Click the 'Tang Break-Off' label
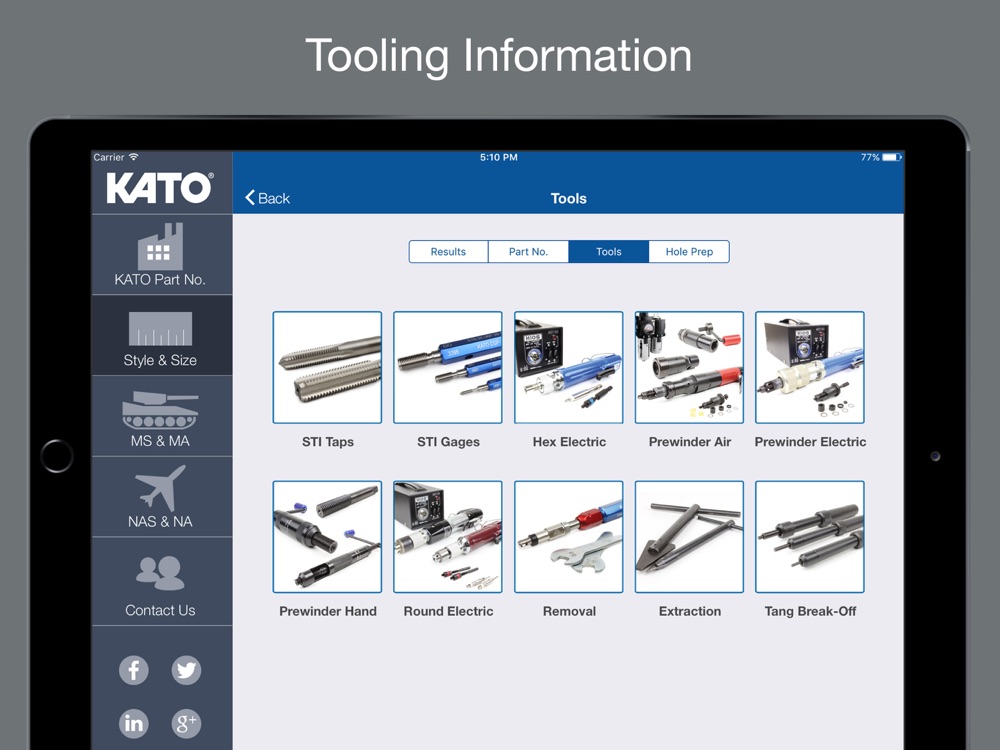1000x750 pixels. tap(811, 612)
